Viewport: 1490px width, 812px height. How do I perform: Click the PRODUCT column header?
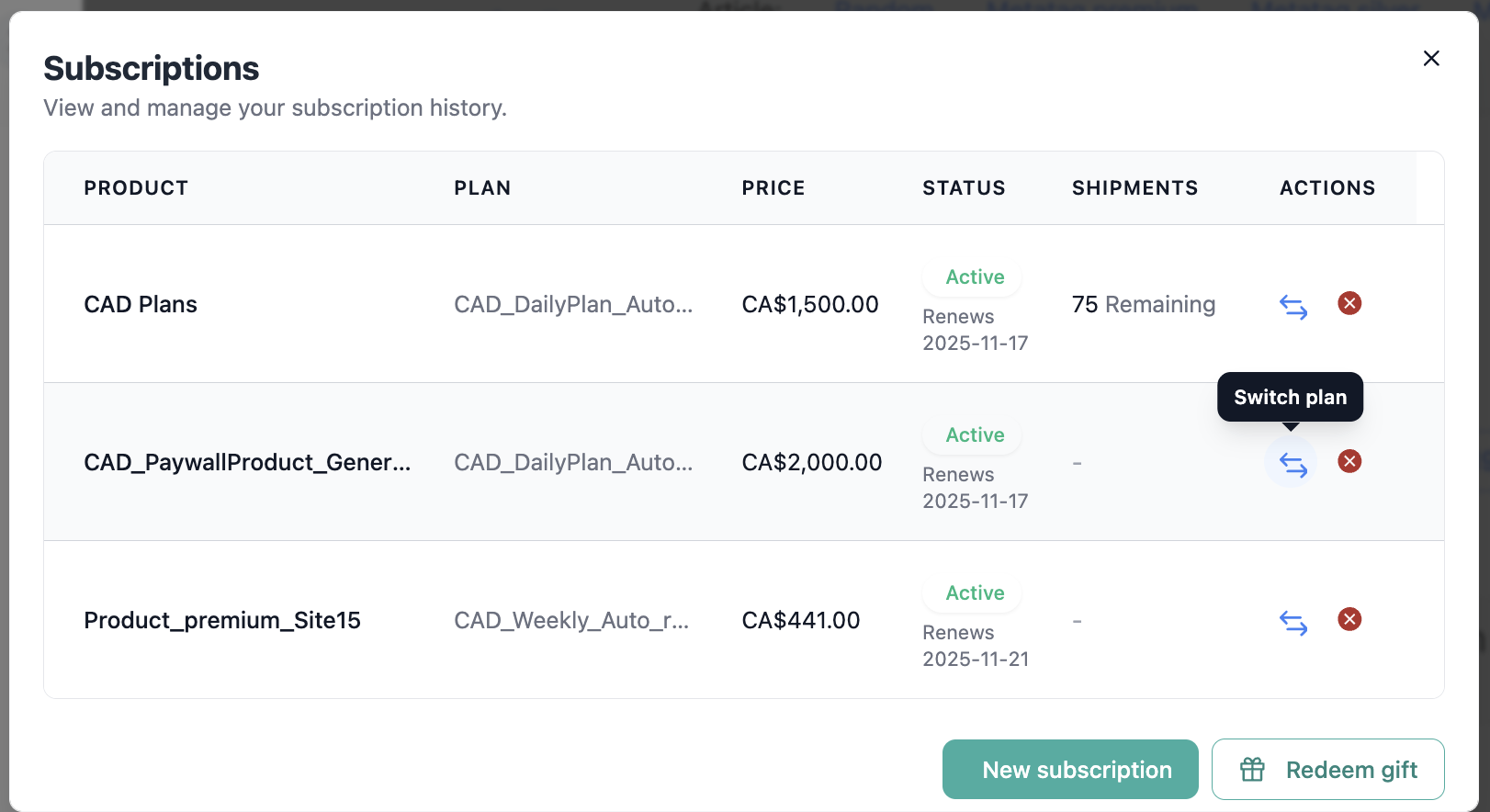tap(136, 188)
